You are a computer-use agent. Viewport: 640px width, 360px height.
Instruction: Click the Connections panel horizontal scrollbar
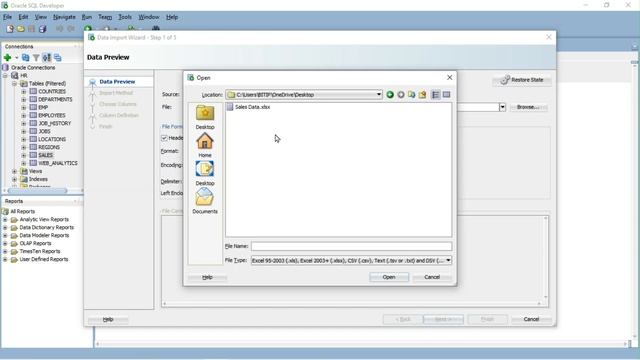[37, 191]
